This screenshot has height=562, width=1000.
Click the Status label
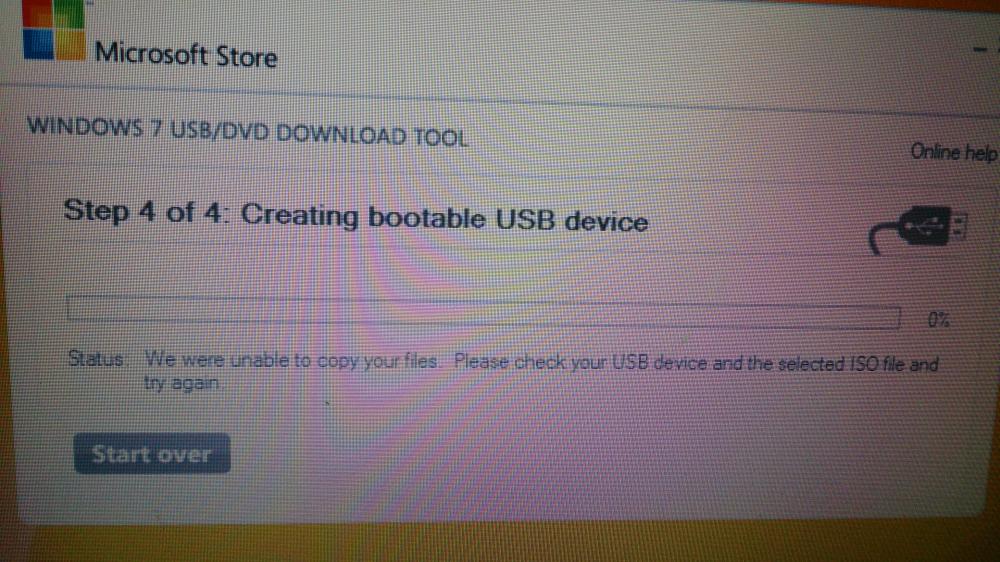pyautogui.click(x=96, y=359)
